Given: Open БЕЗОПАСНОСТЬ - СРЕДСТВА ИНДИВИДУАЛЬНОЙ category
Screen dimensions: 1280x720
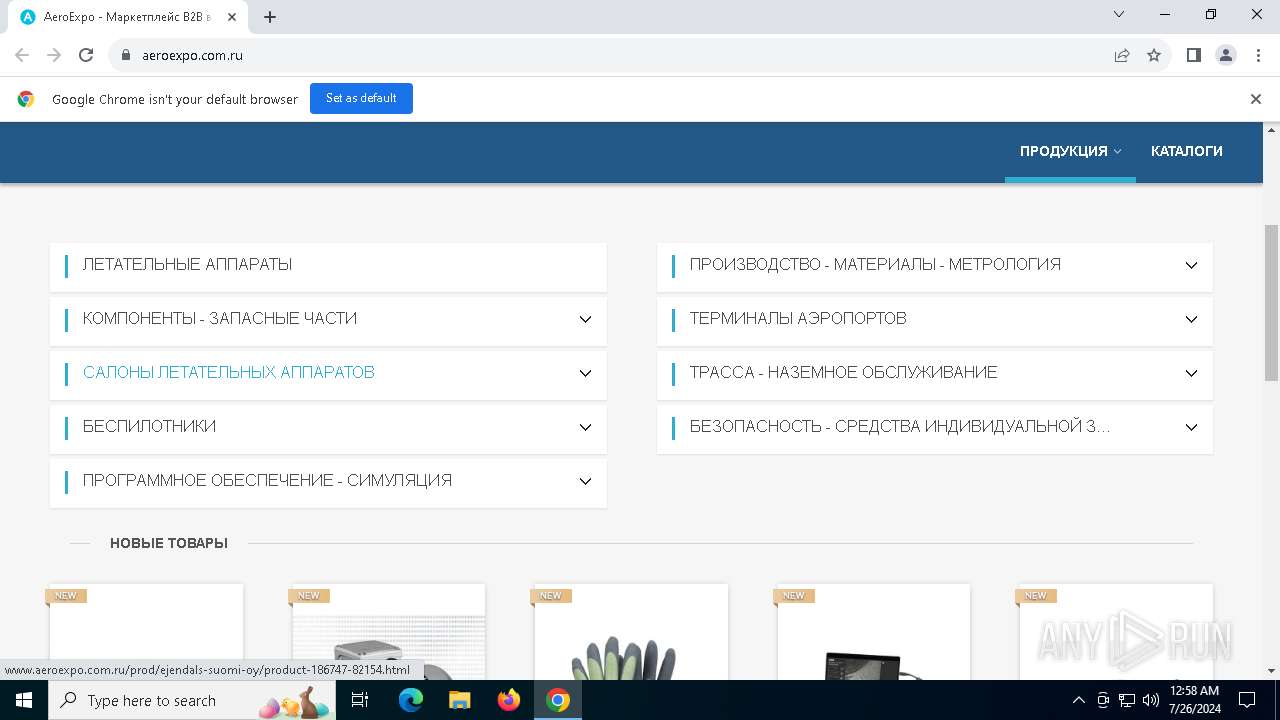Looking at the screenshot, I should click(900, 427).
